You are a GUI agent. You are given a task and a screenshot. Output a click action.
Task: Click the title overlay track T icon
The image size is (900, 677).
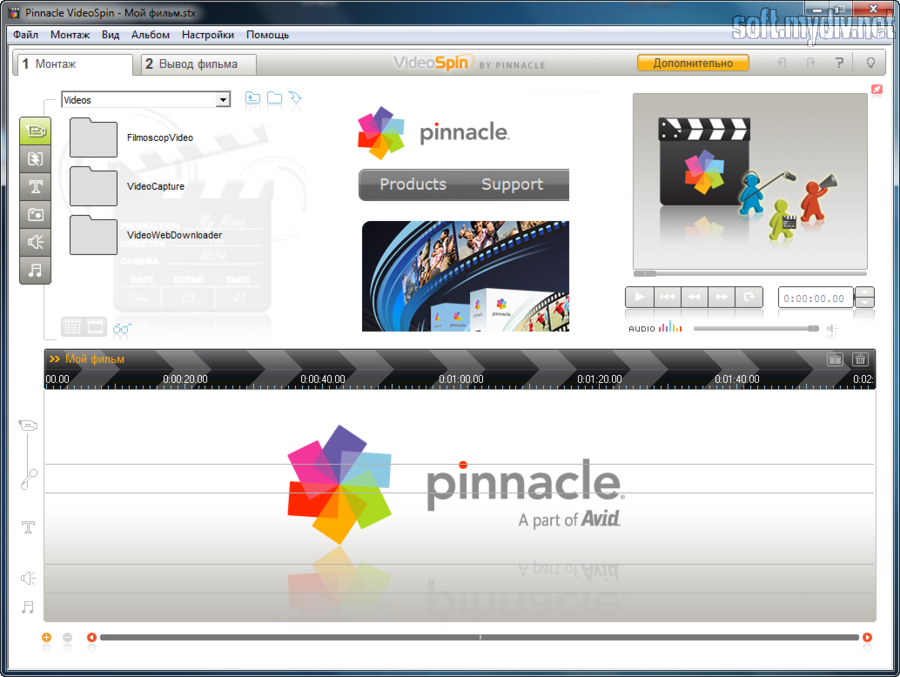coord(28,527)
